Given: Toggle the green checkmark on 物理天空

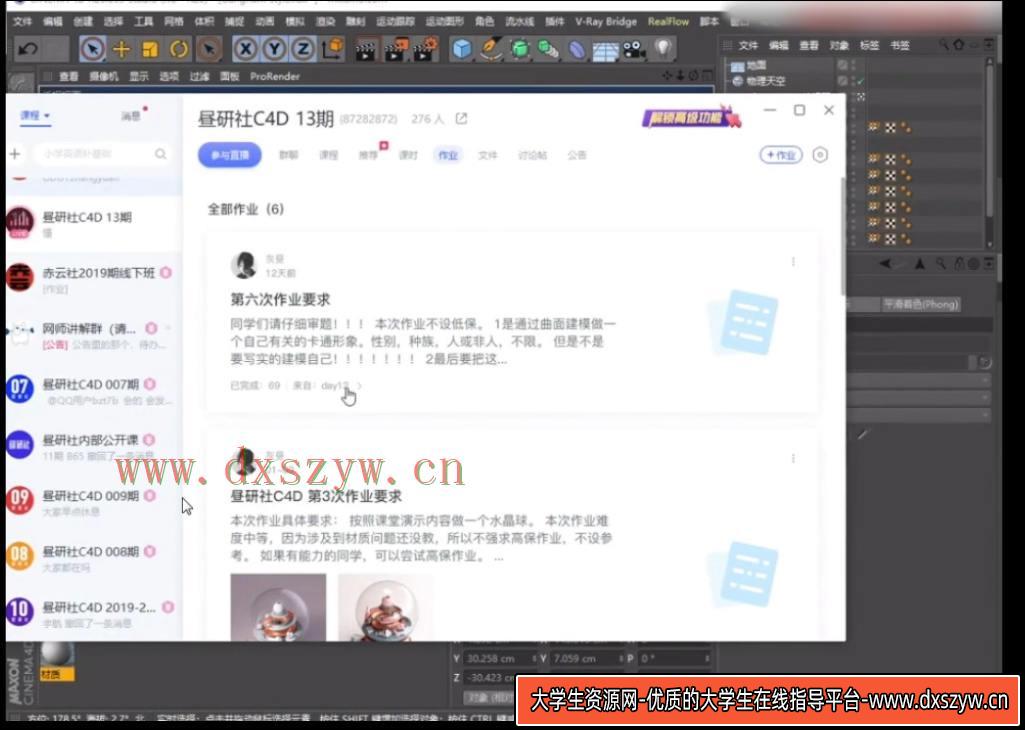Looking at the screenshot, I should pyautogui.click(x=860, y=81).
